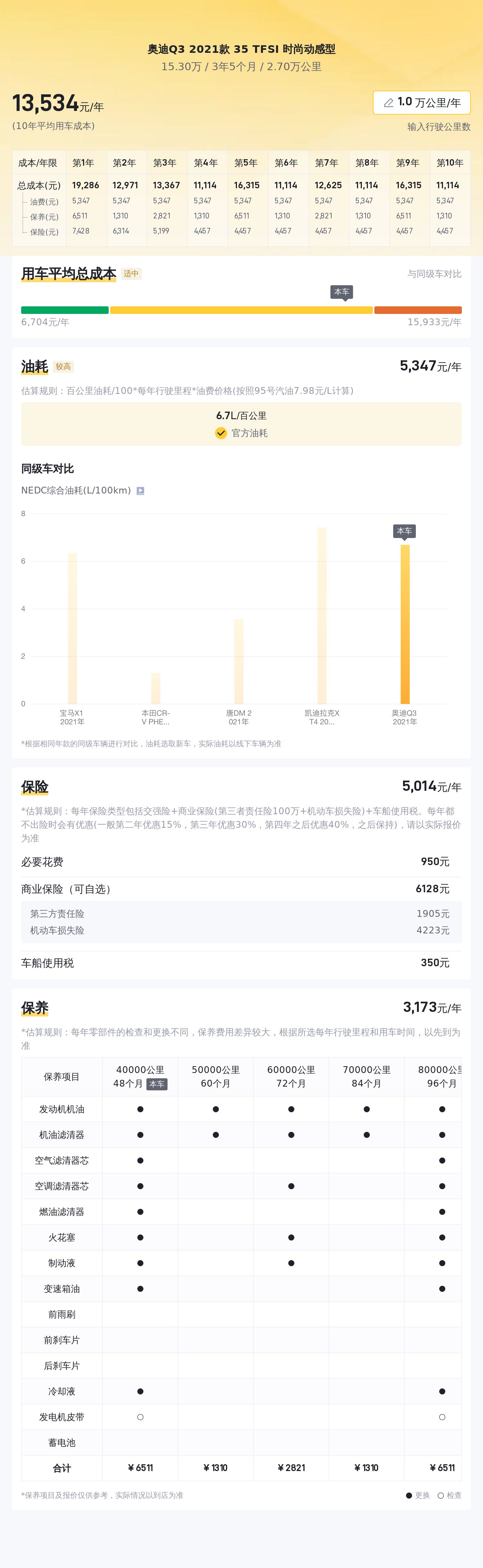Click the 50000公里 60个月 column header
Screen dimensions: 483x1568
(215, 1076)
